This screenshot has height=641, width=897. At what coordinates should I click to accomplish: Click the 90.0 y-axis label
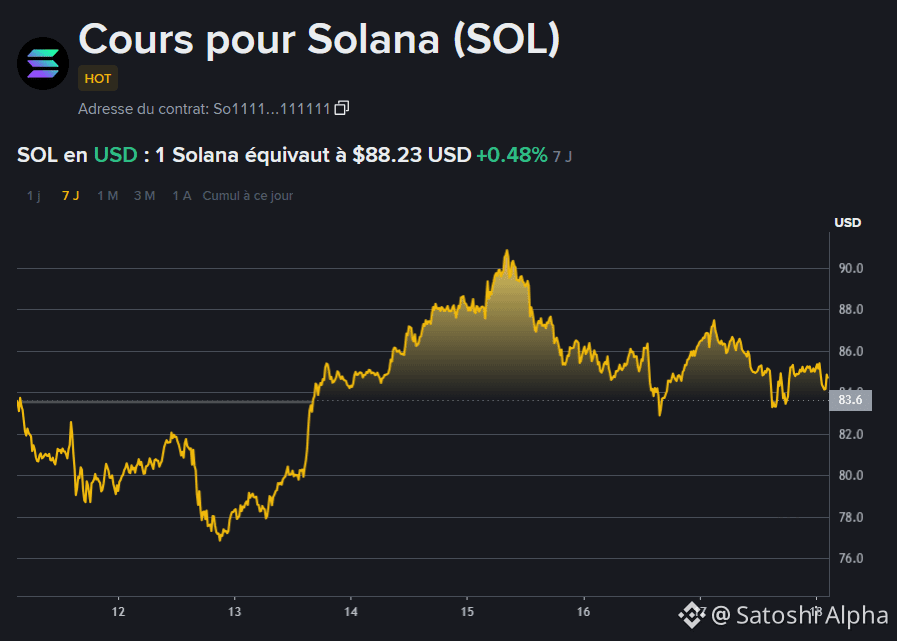[x=851, y=268]
